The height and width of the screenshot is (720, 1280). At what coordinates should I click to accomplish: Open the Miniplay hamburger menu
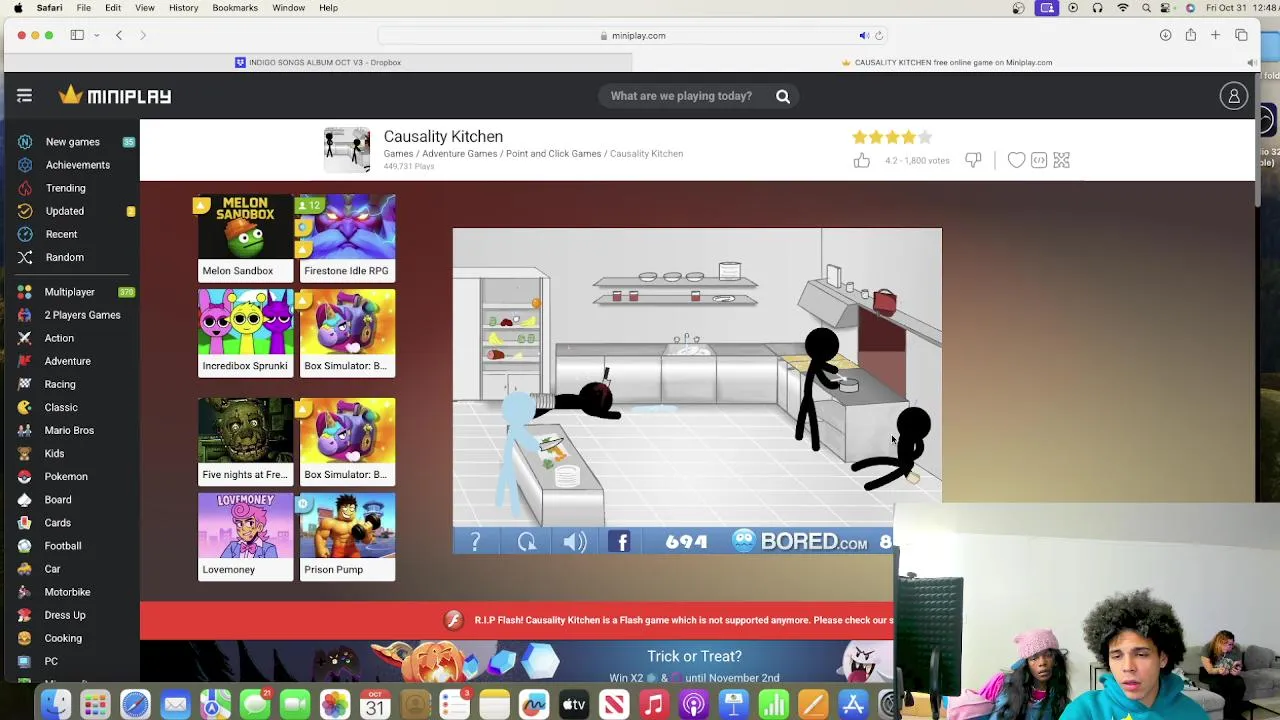(x=24, y=96)
